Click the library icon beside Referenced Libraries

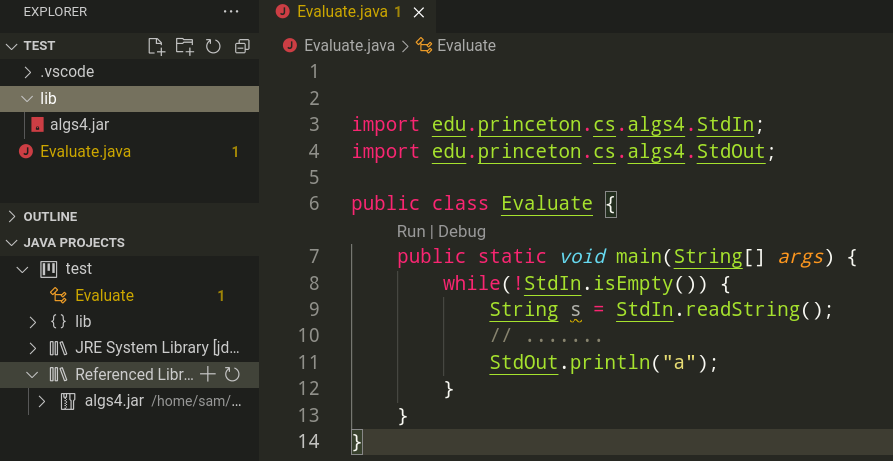point(58,374)
